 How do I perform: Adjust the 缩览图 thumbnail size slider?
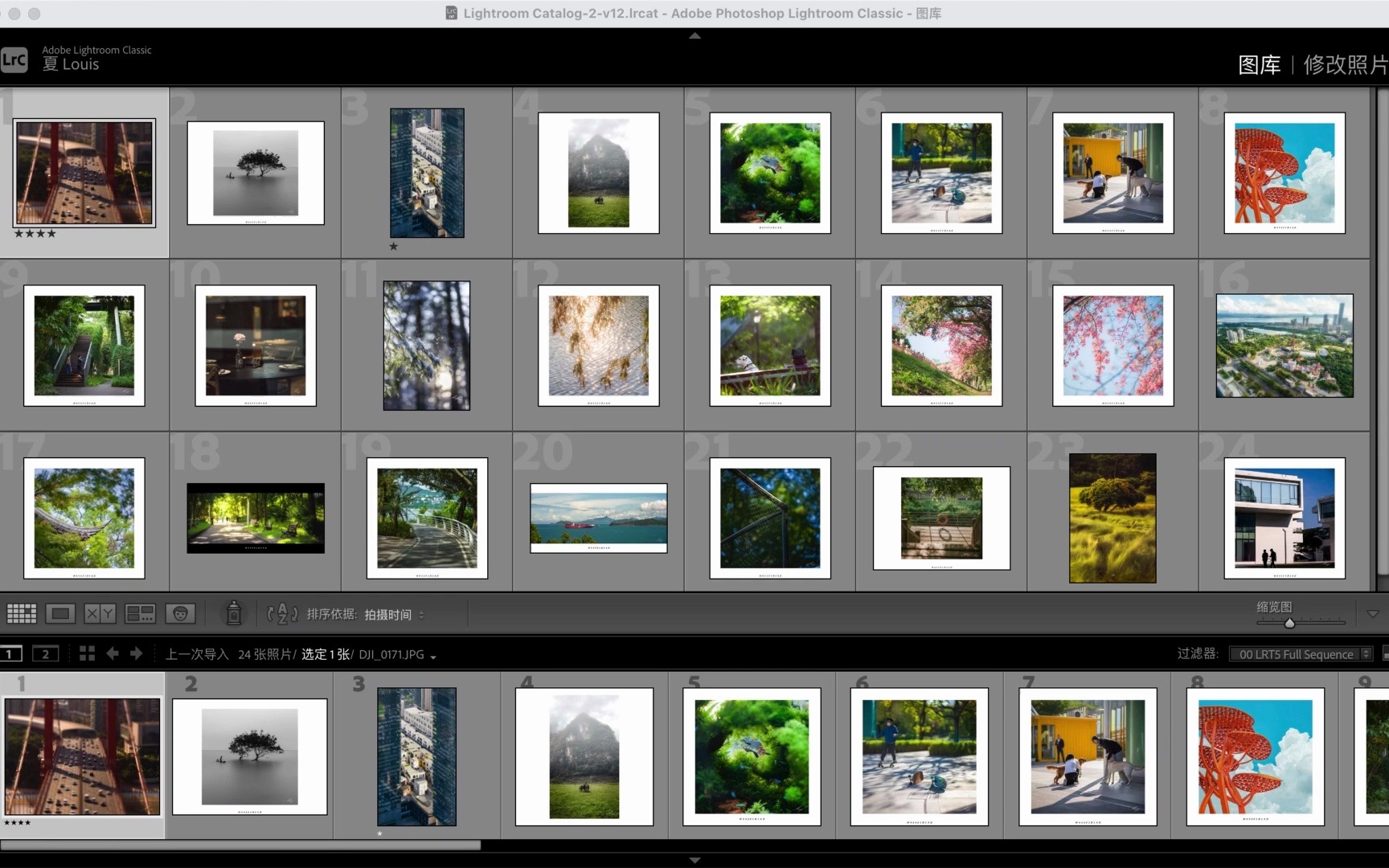(1289, 623)
